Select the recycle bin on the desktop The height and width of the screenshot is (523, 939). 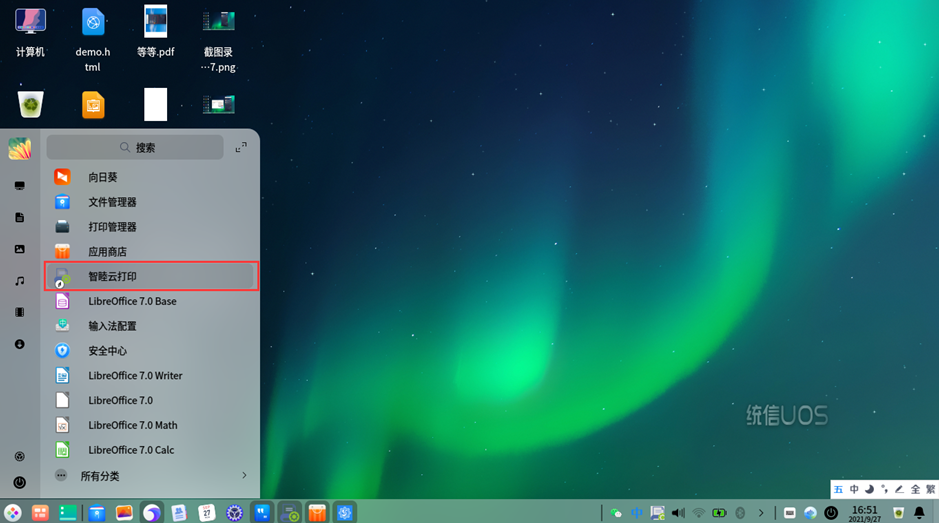31,105
